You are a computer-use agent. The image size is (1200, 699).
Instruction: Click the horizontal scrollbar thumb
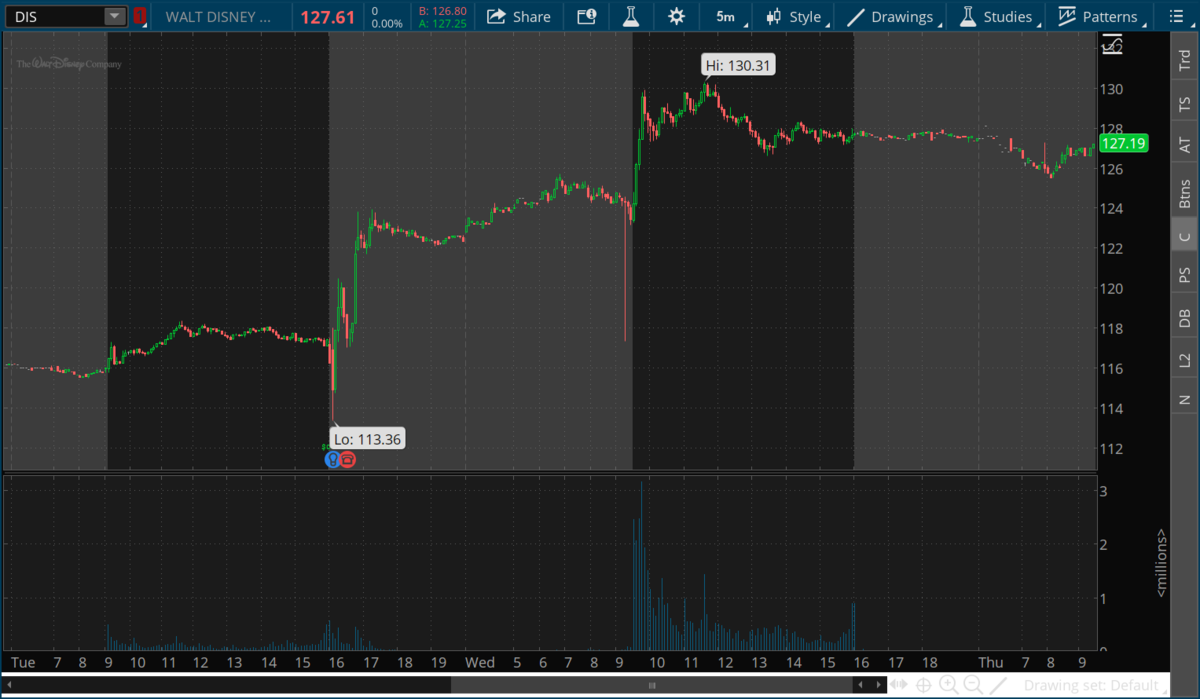click(653, 685)
